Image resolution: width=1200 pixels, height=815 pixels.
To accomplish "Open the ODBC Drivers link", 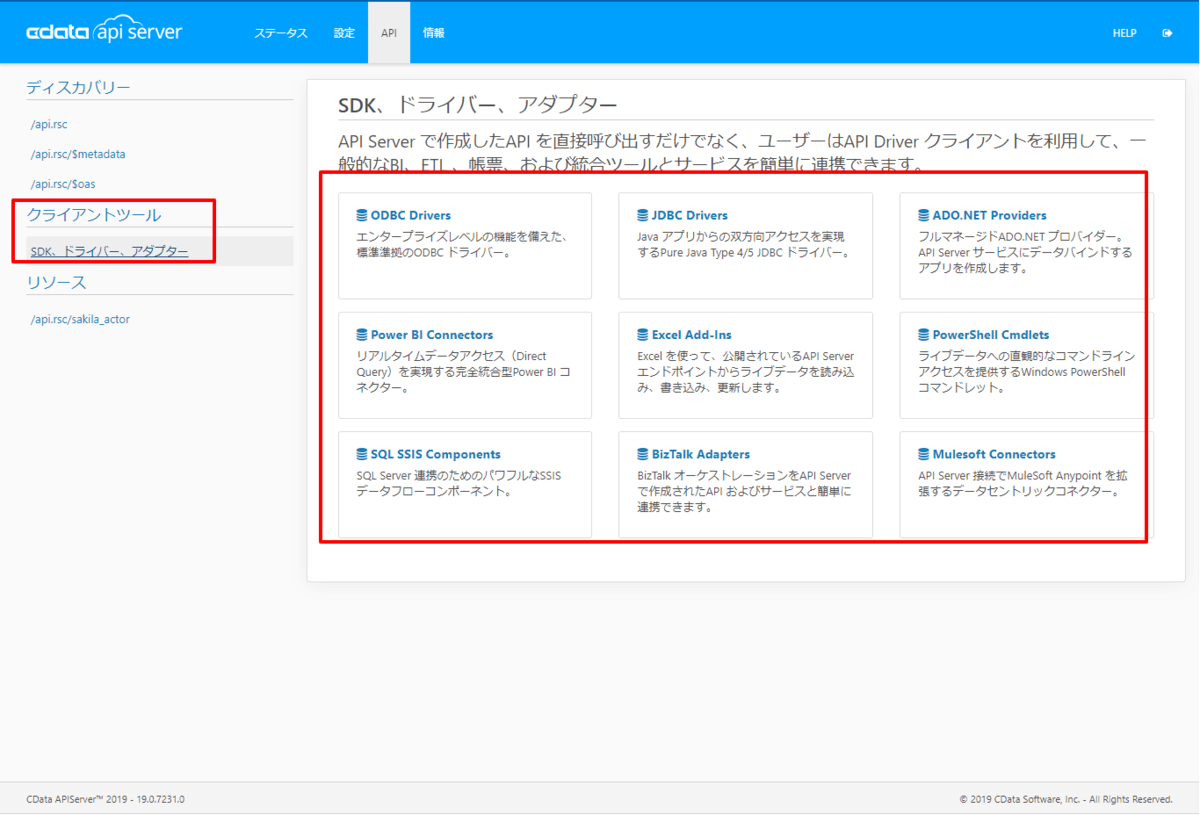I will pos(411,215).
